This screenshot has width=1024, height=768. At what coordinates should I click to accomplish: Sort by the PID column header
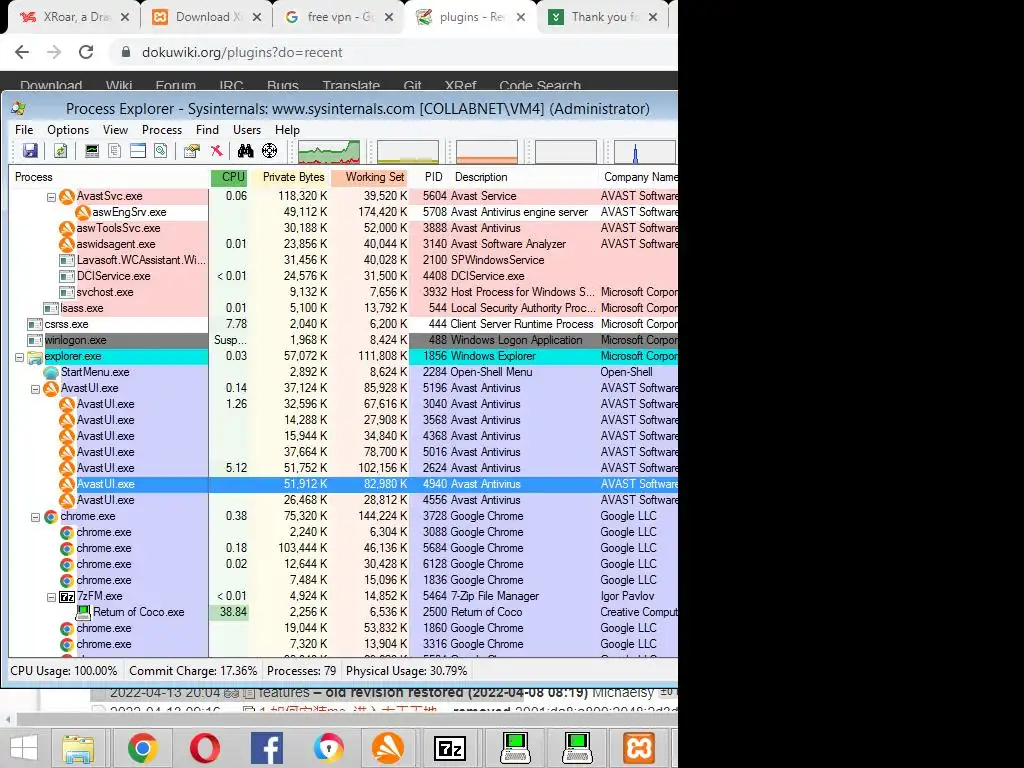click(430, 177)
